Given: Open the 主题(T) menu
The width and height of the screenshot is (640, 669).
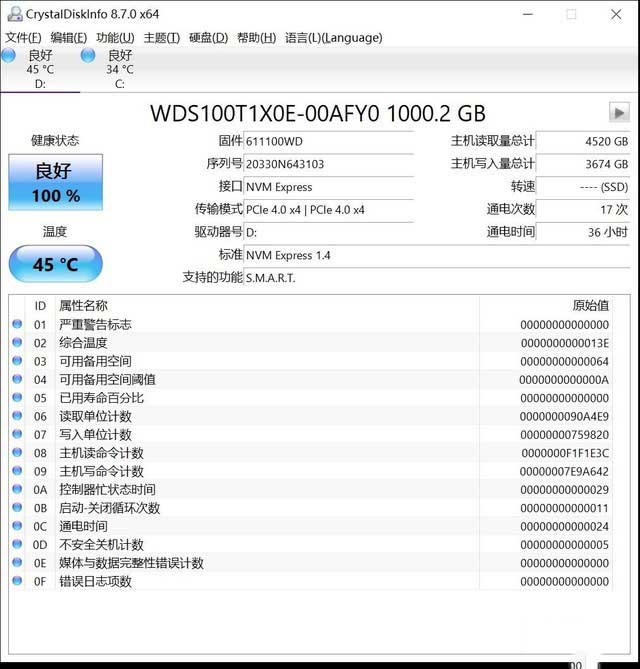Looking at the screenshot, I should point(162,38).
